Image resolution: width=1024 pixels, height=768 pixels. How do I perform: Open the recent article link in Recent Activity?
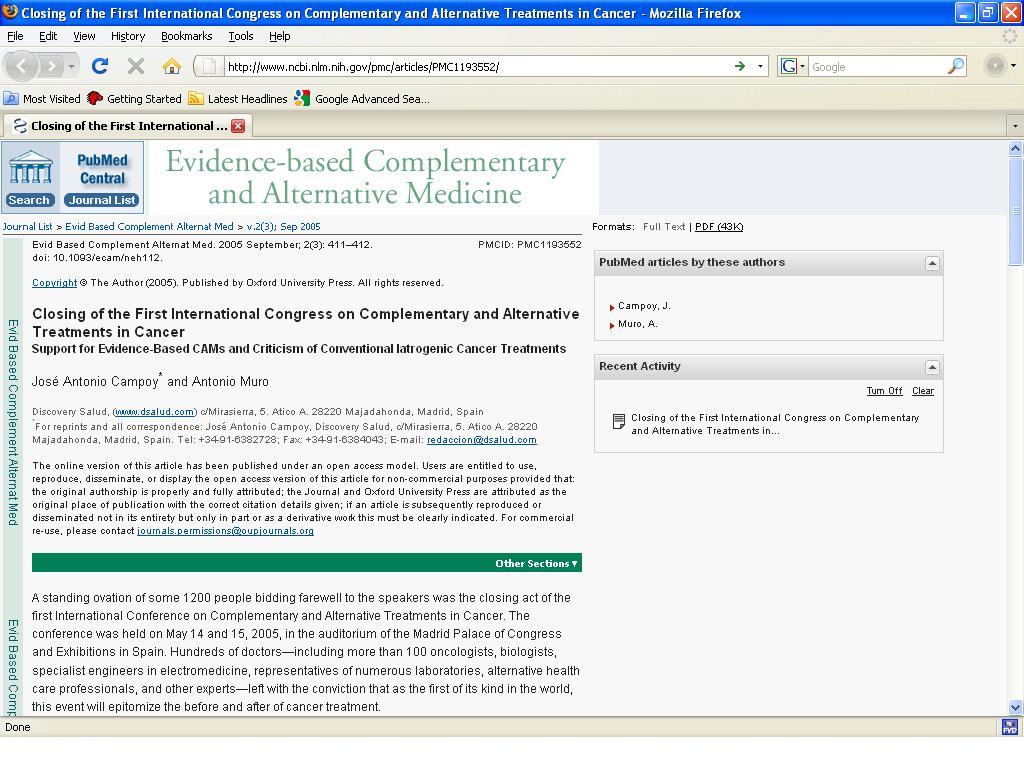click(x=775, y=424)
